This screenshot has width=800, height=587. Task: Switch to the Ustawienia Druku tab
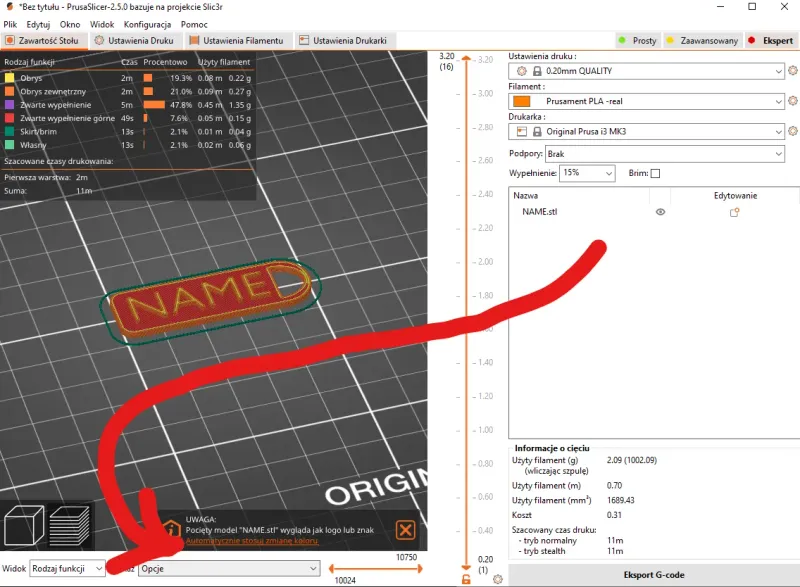pyautogui.click(x=134, y=40)
